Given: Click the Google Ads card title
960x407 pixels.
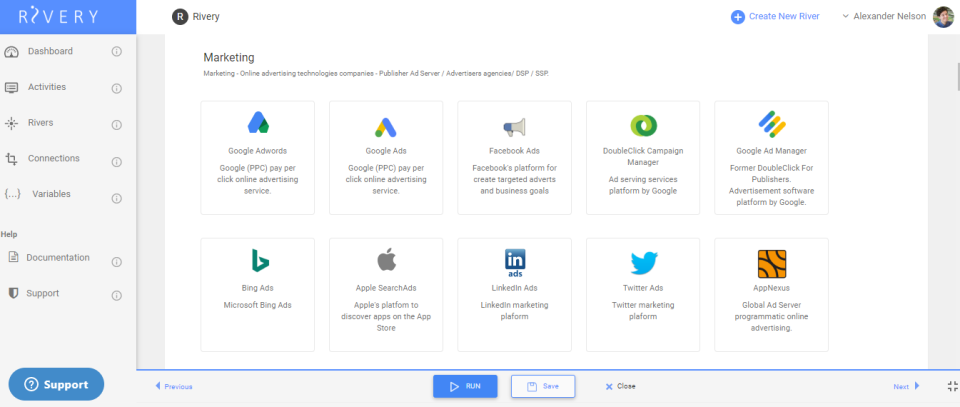Looking at the screenshot, I should [x=386, y=151].
